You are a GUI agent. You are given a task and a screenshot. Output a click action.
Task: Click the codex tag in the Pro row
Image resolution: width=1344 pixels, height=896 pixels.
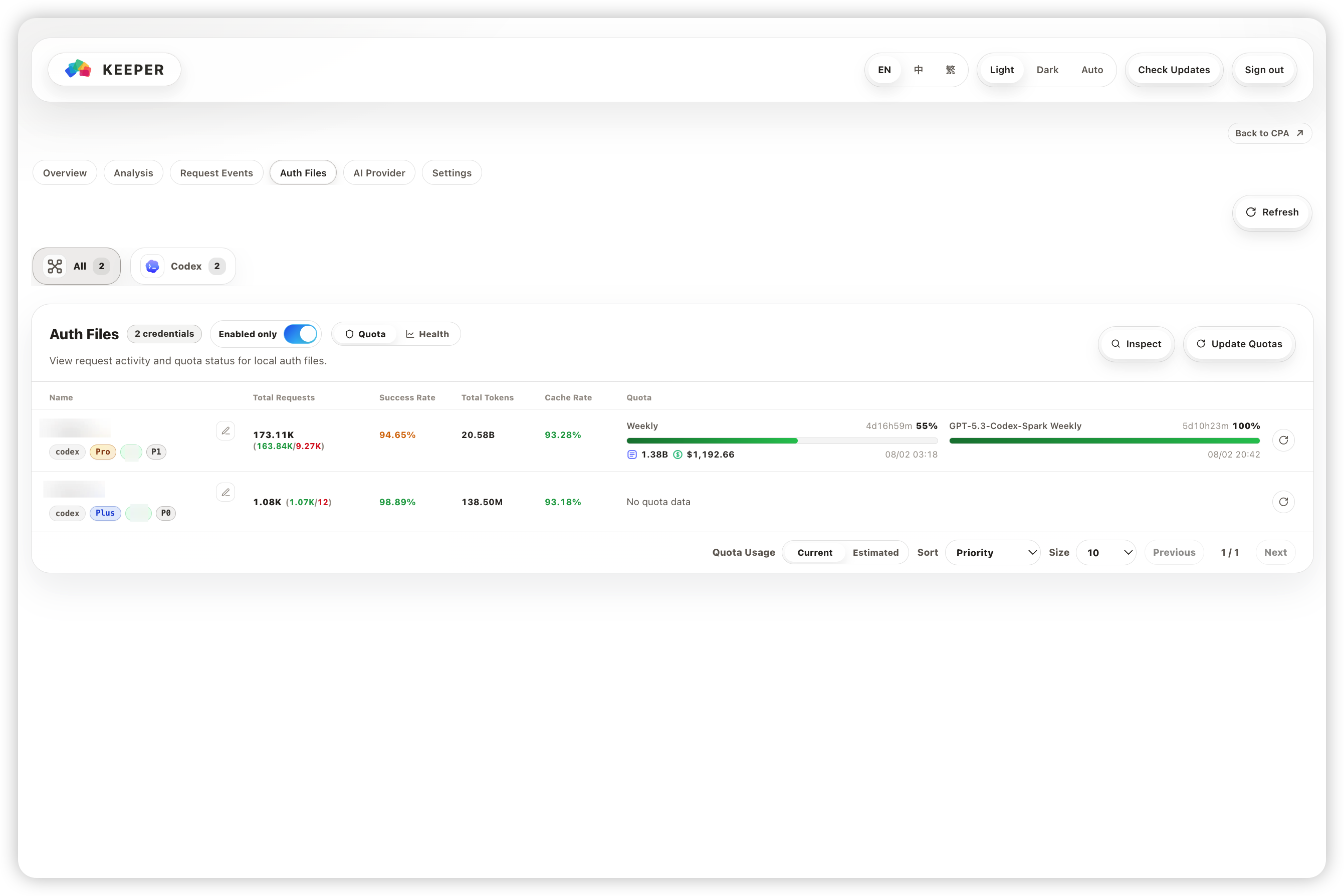pyautogui.click(x=68, y=452)
